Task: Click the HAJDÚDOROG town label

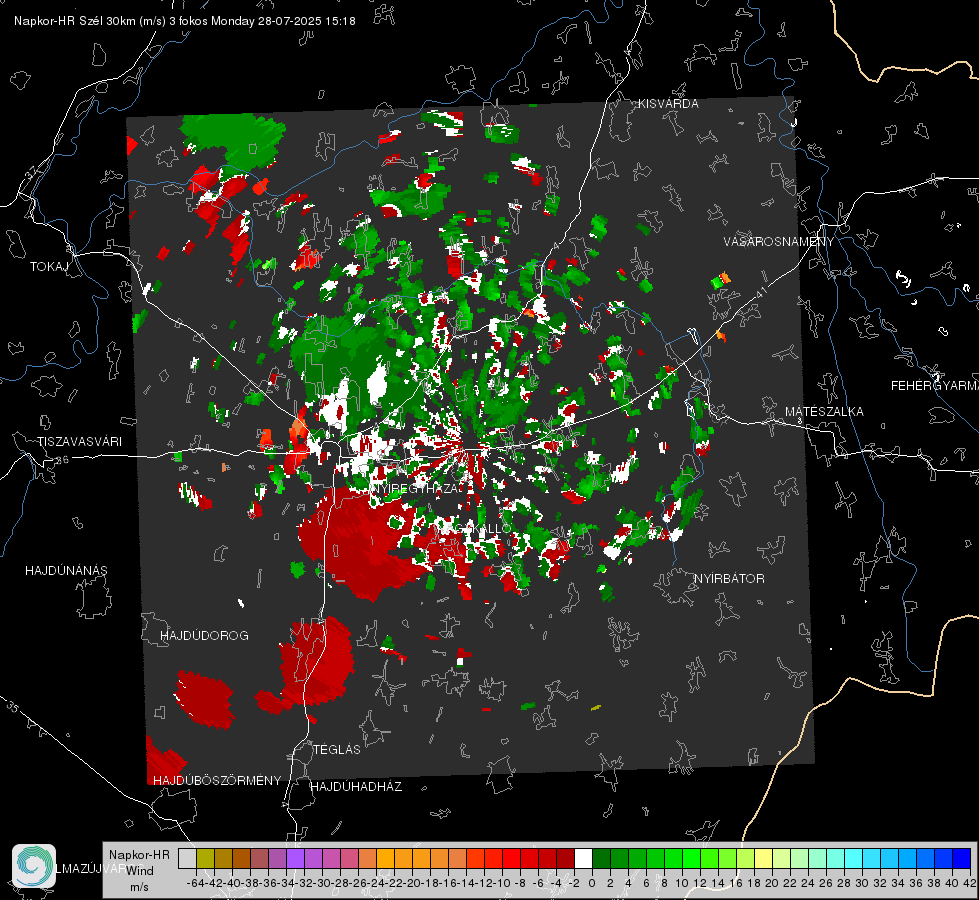Action: pyautogui.click(x=204, y=636)
